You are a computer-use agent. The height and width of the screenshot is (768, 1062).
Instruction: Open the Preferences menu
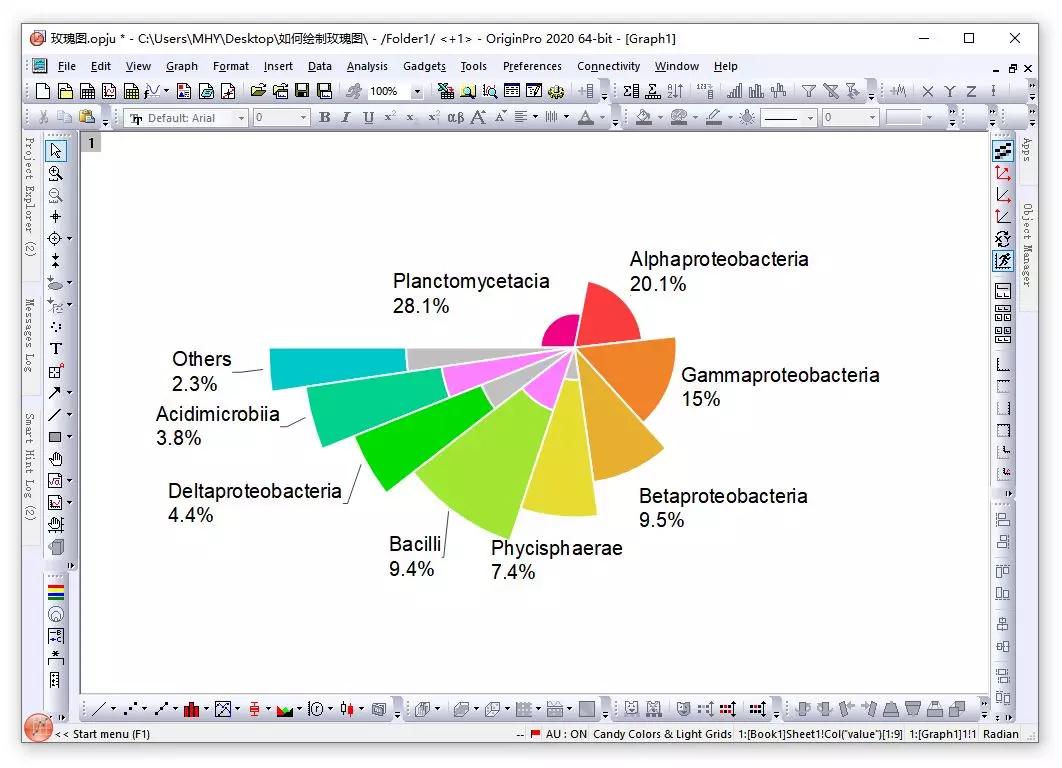[532, 66]
